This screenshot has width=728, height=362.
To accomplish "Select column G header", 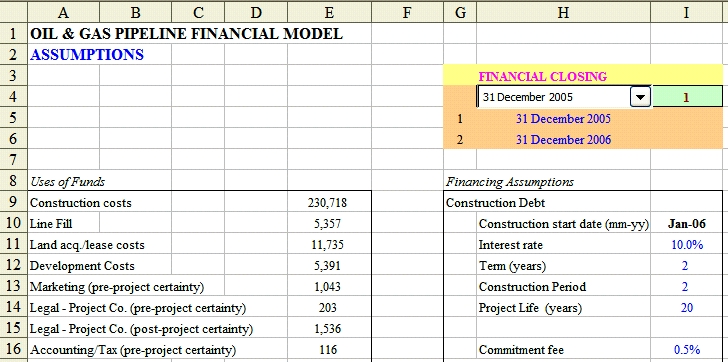I will point(460,13).
